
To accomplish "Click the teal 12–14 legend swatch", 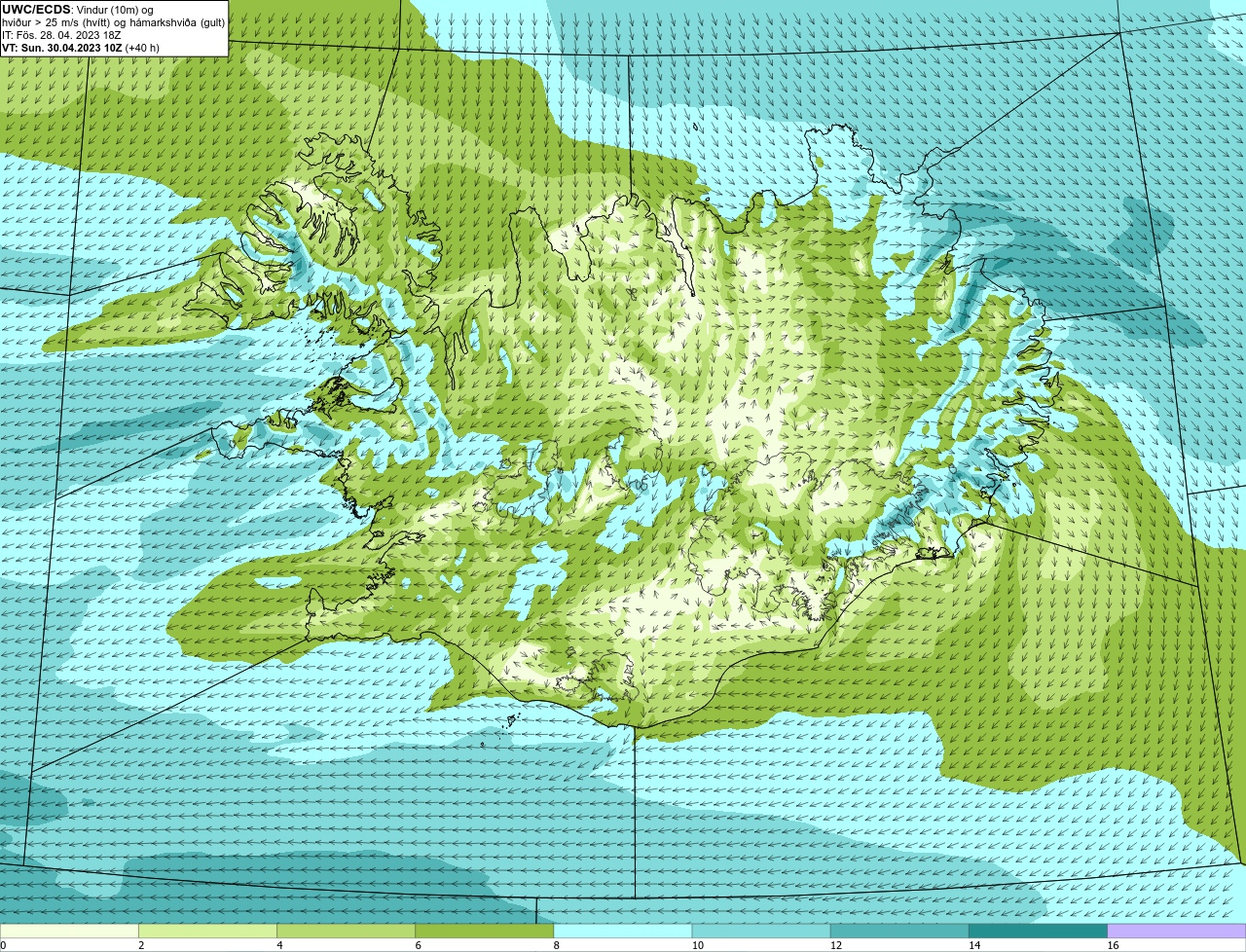I will point(899,932).
